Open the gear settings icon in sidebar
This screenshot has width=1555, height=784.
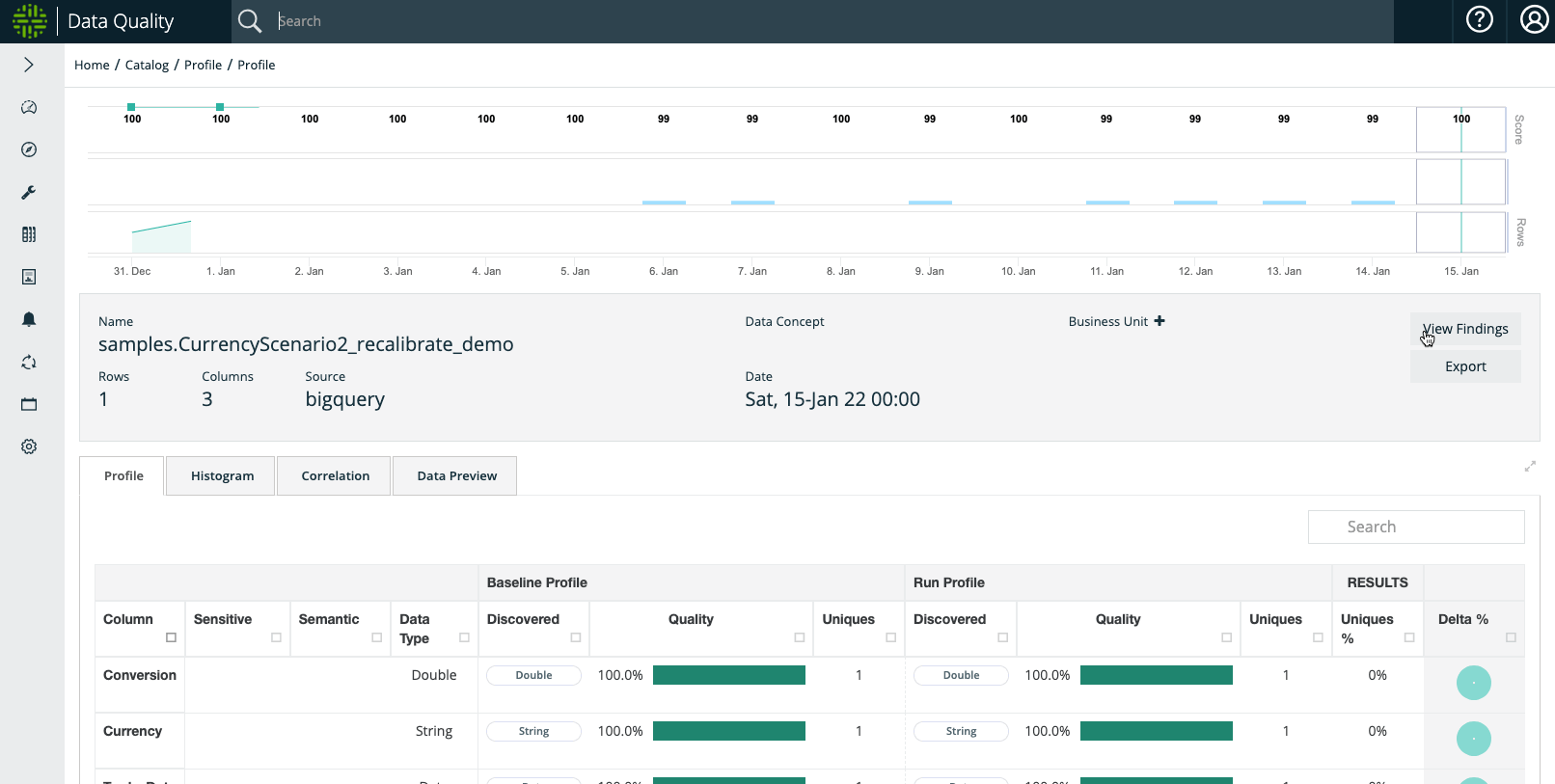[x=29, y=446]
